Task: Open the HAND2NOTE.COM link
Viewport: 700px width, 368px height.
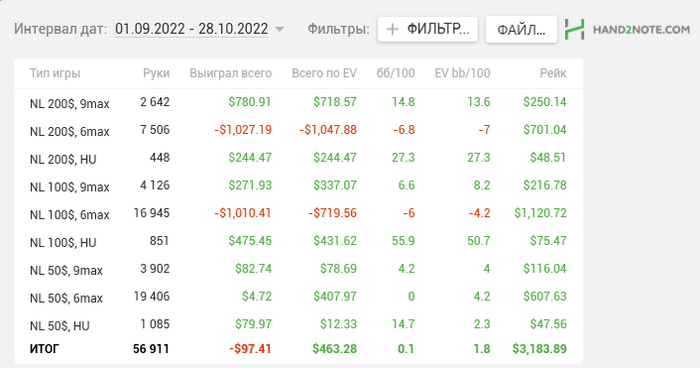Action: pos(641,29)
